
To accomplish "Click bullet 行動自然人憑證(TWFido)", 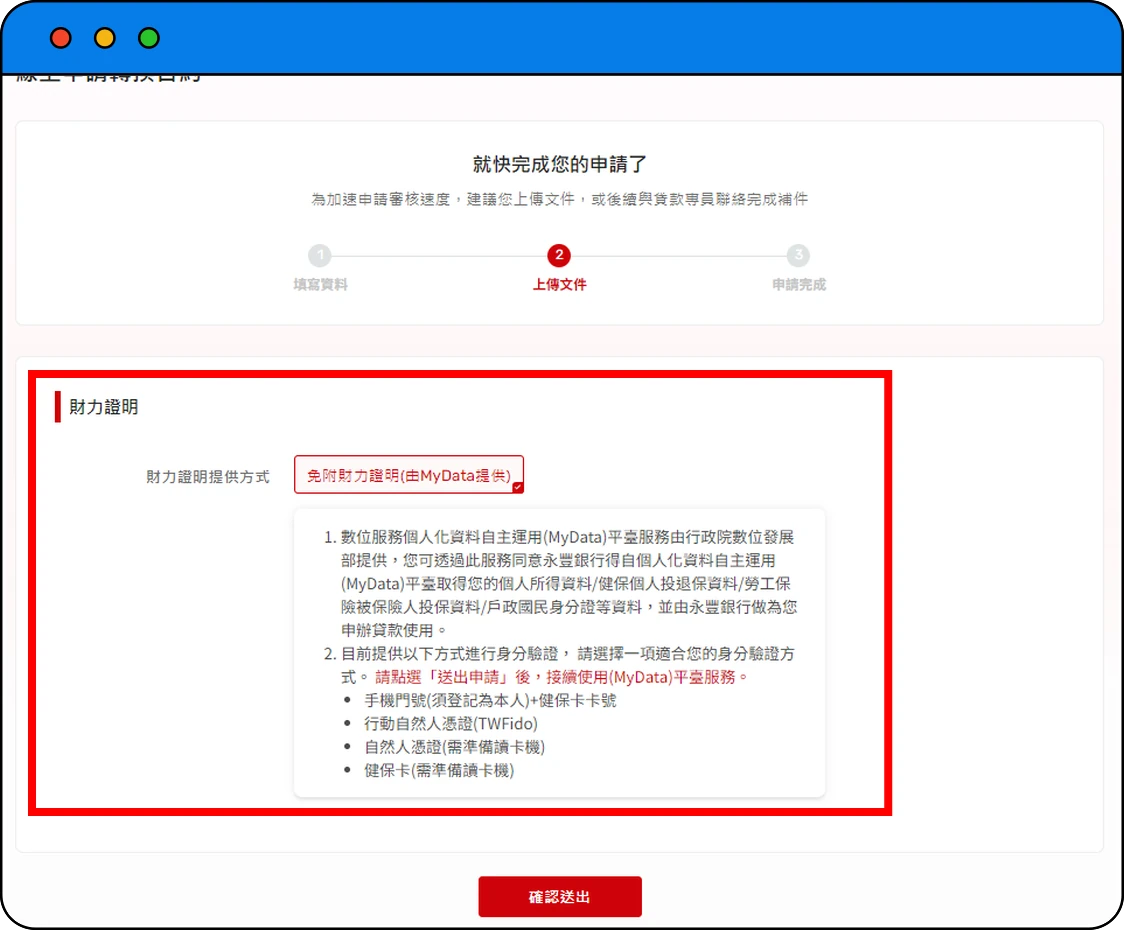I will pos(451,723).
